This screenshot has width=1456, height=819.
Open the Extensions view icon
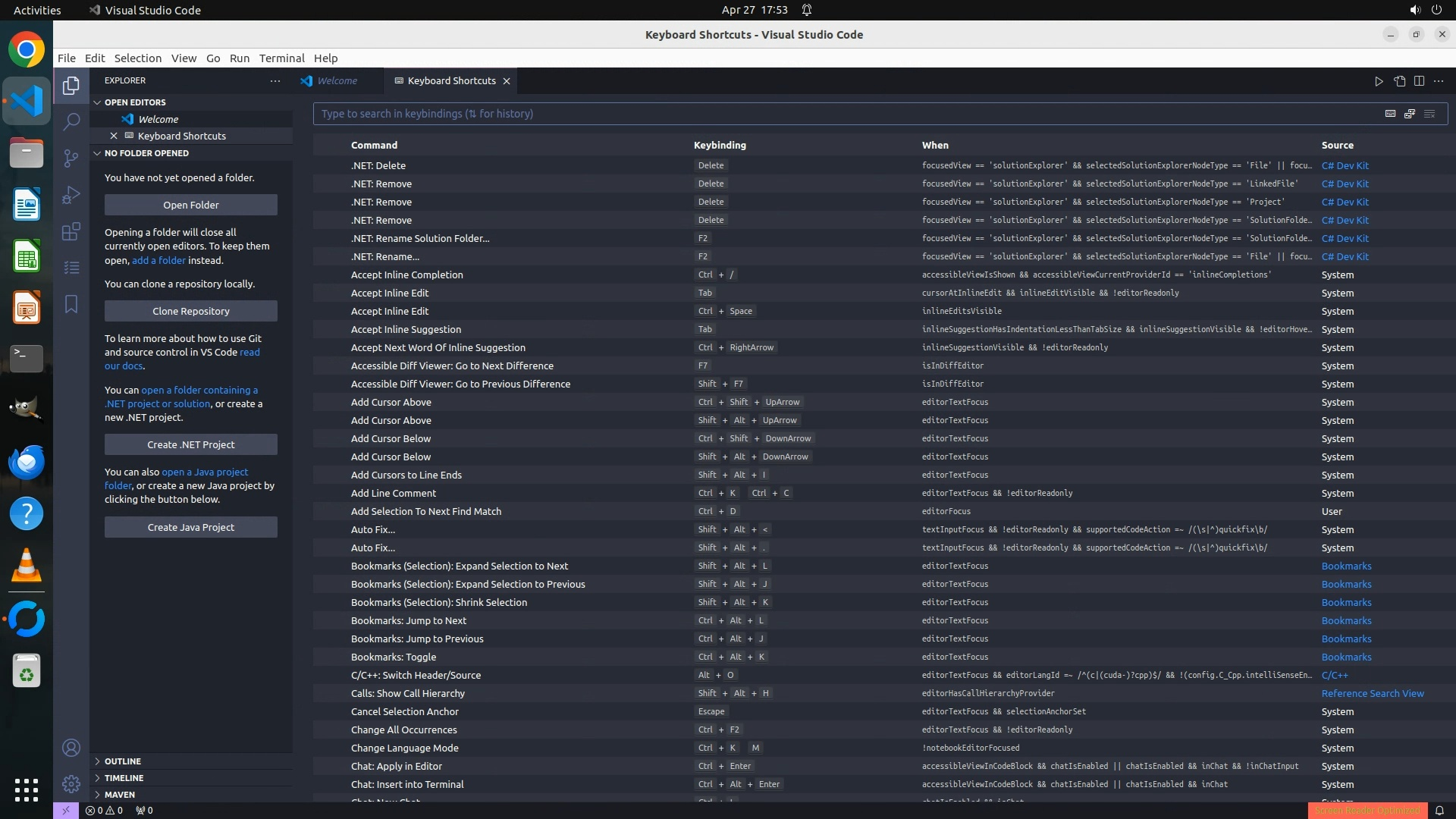pyautogui.click(x=71, y=231)
